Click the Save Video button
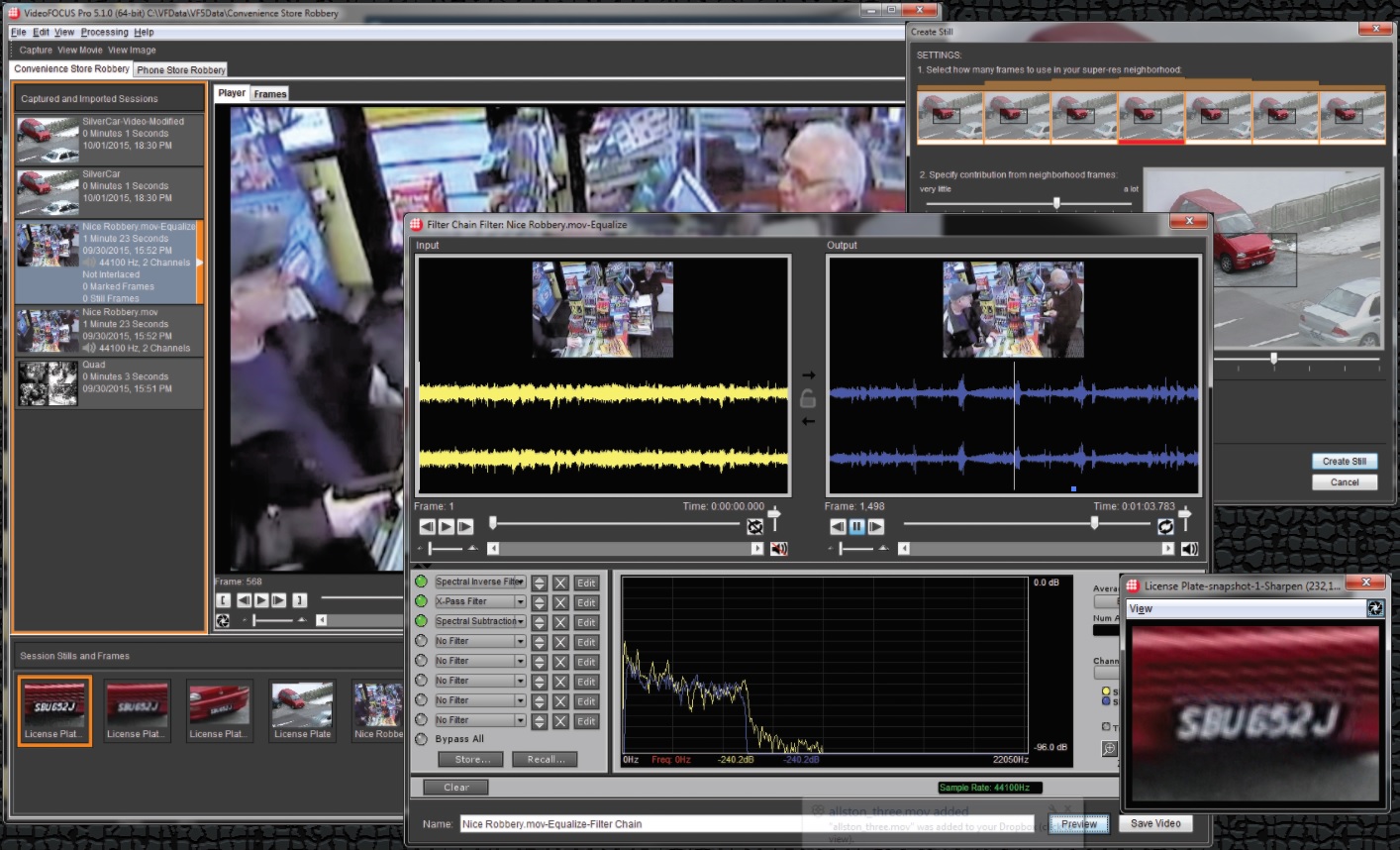The image size is (1400, 850). pyautogui.click(x=1155, y=823)
